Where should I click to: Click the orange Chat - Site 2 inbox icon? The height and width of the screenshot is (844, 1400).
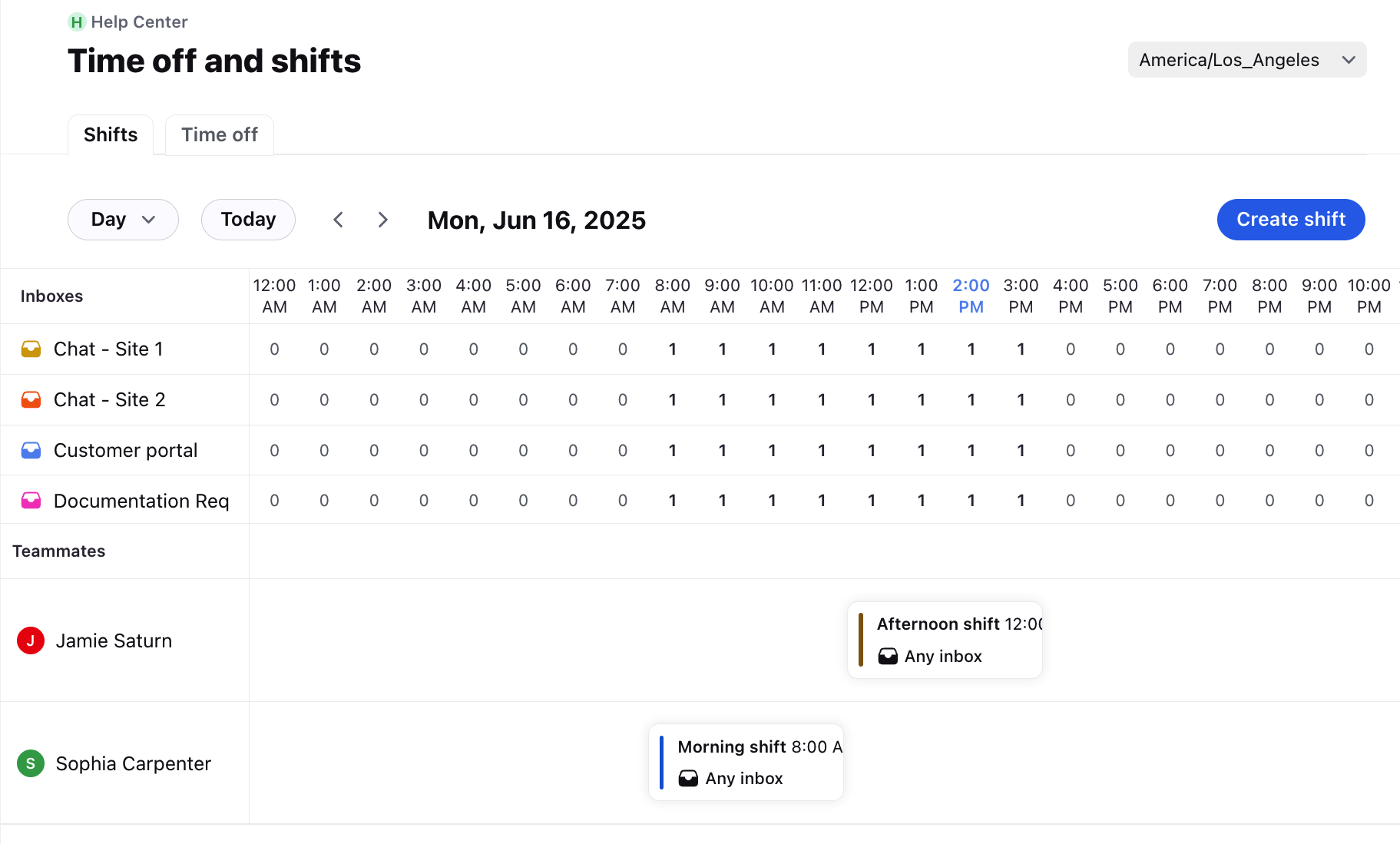[x=31, y=399]
